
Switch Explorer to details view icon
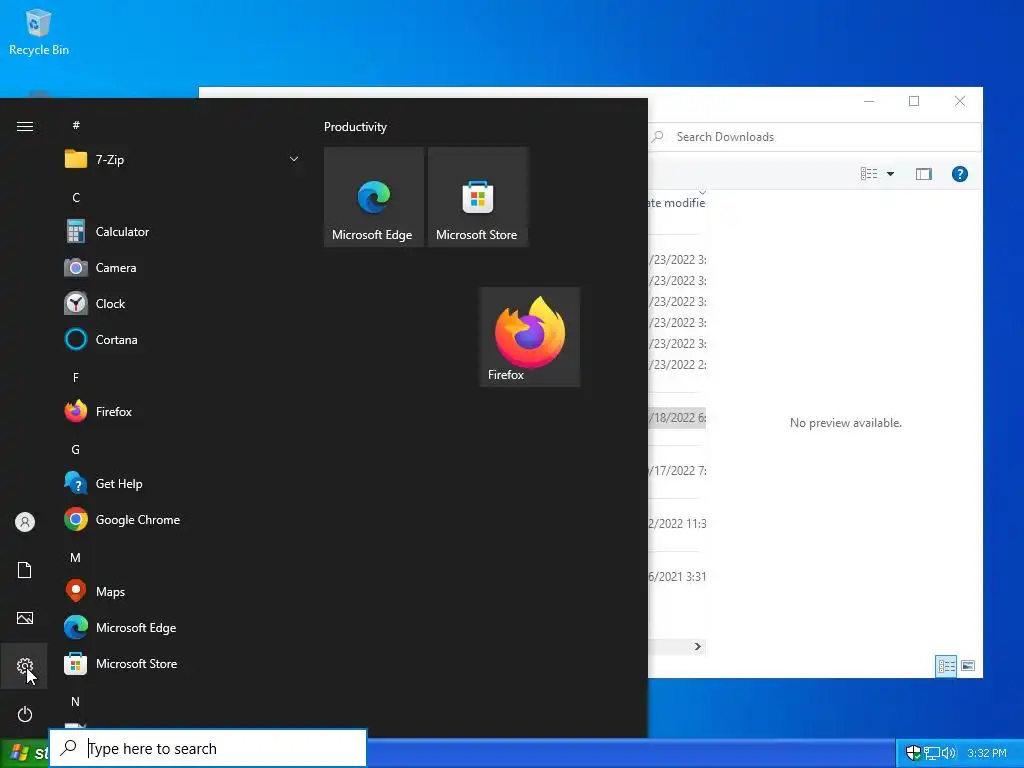[x=946, y=666]
